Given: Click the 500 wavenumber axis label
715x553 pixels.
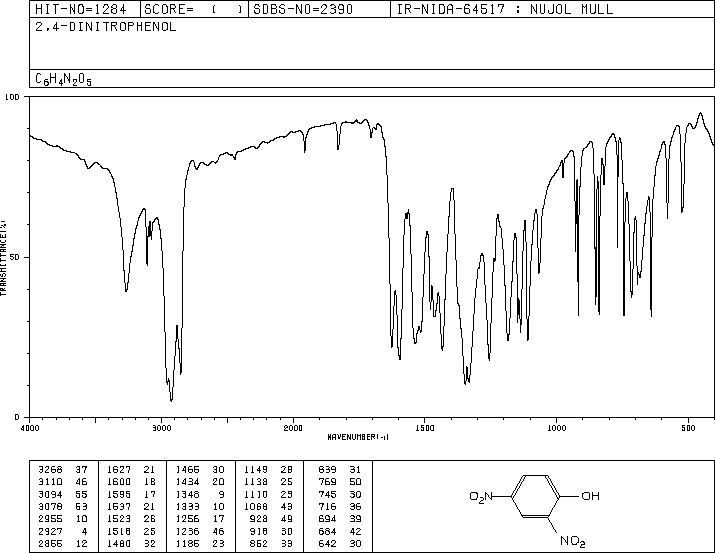Looking at the screenshot, I should click(688, 428).
